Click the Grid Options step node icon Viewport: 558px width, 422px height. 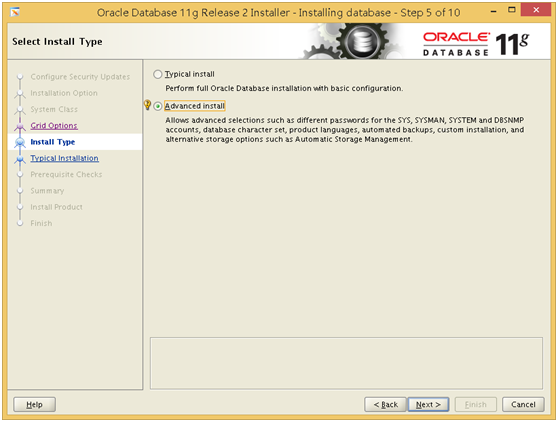[20, 126]
